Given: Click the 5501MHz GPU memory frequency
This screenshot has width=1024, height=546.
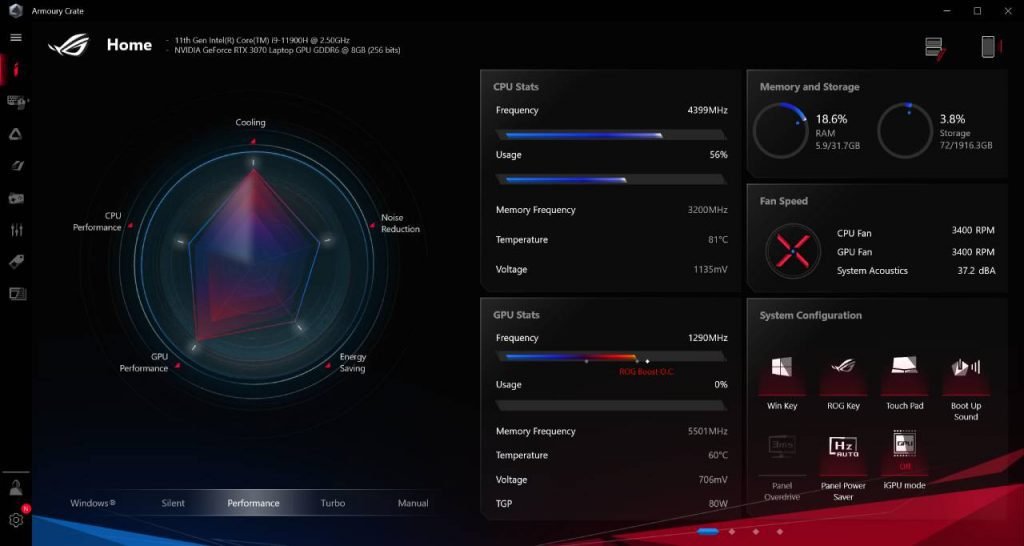Looking at the screenshot, I should pos(708,431).
